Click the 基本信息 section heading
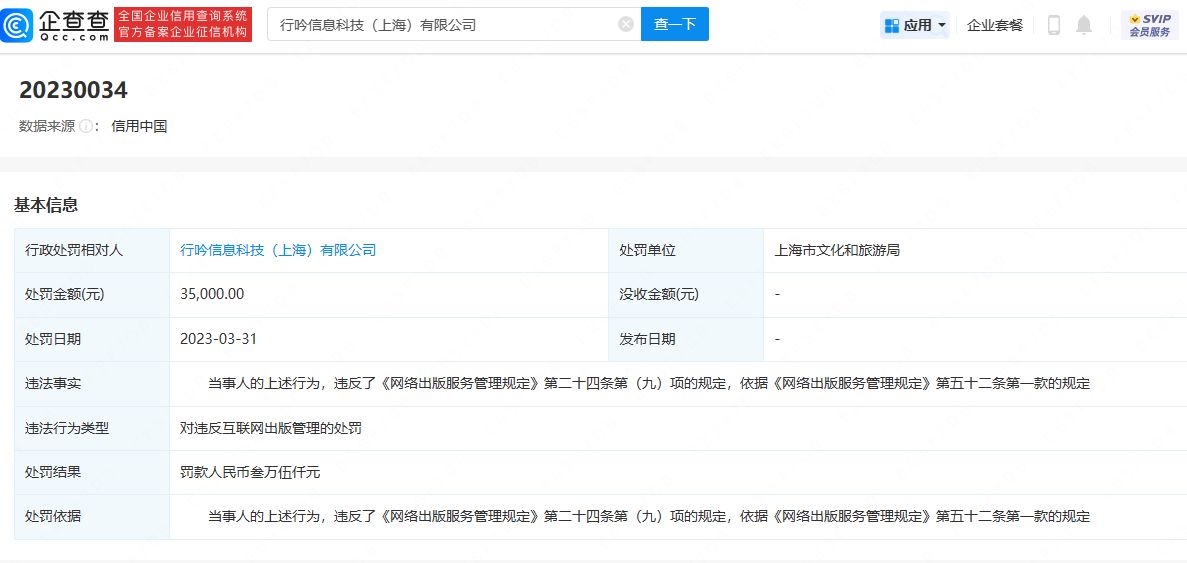 coord(46,204)
